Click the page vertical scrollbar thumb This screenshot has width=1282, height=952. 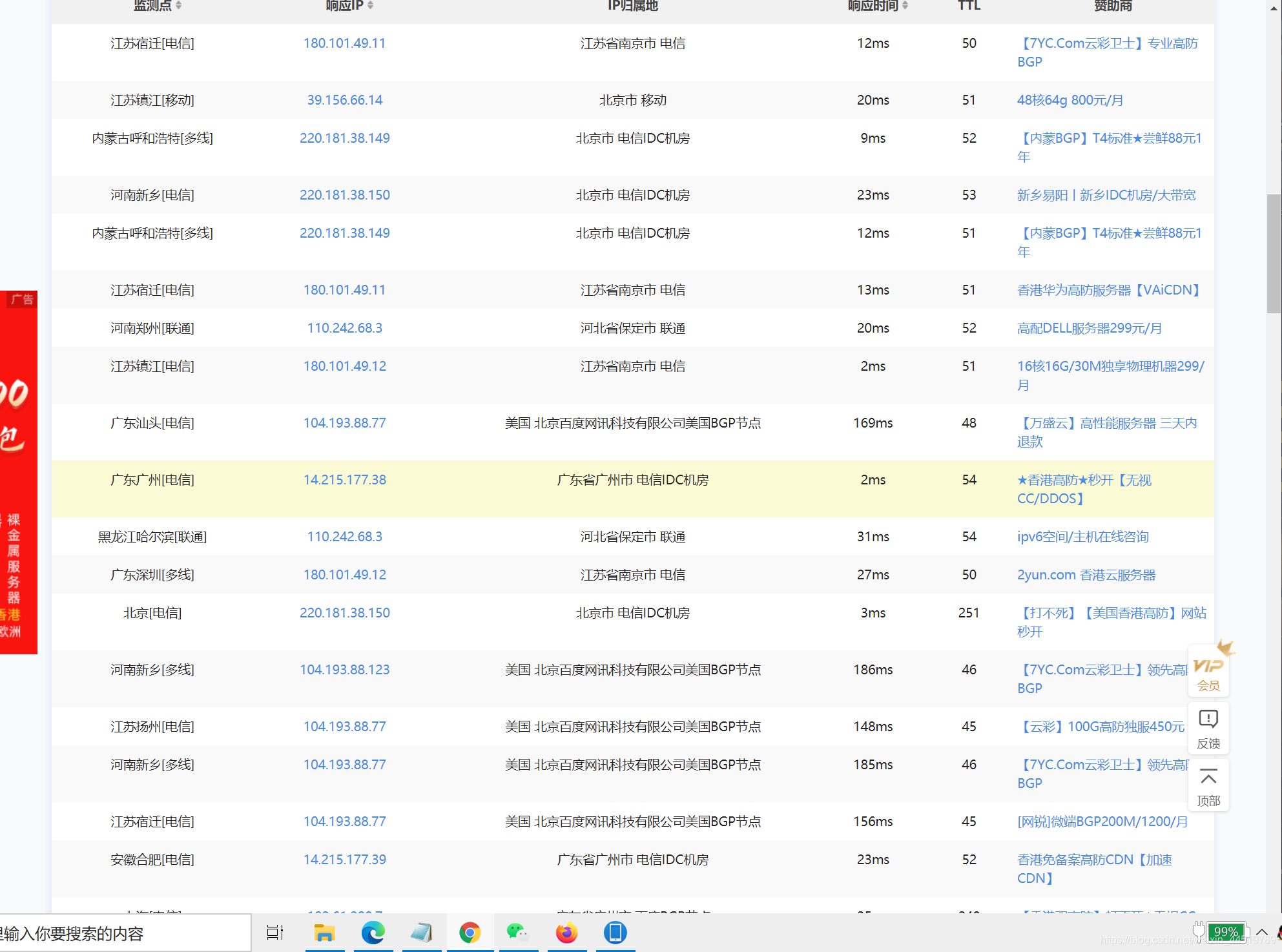click(1273, 253)
